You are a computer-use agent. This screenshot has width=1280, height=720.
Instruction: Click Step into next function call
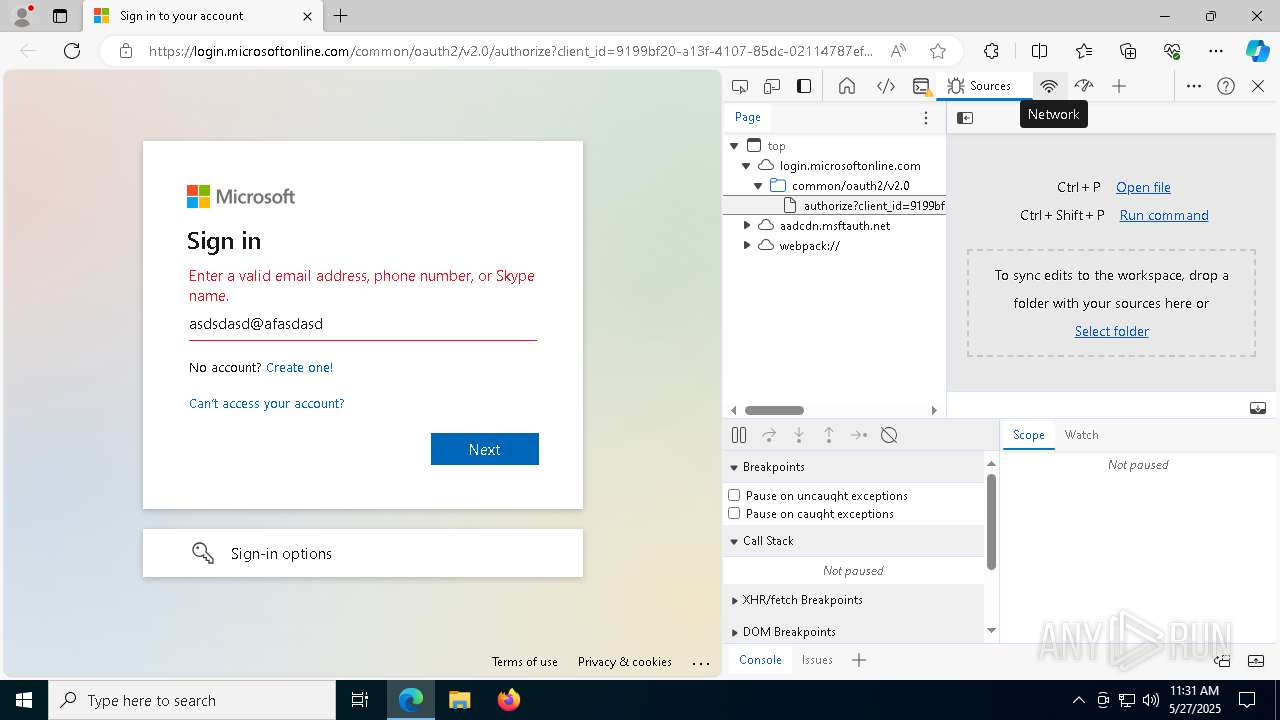[x=799, y=435]
